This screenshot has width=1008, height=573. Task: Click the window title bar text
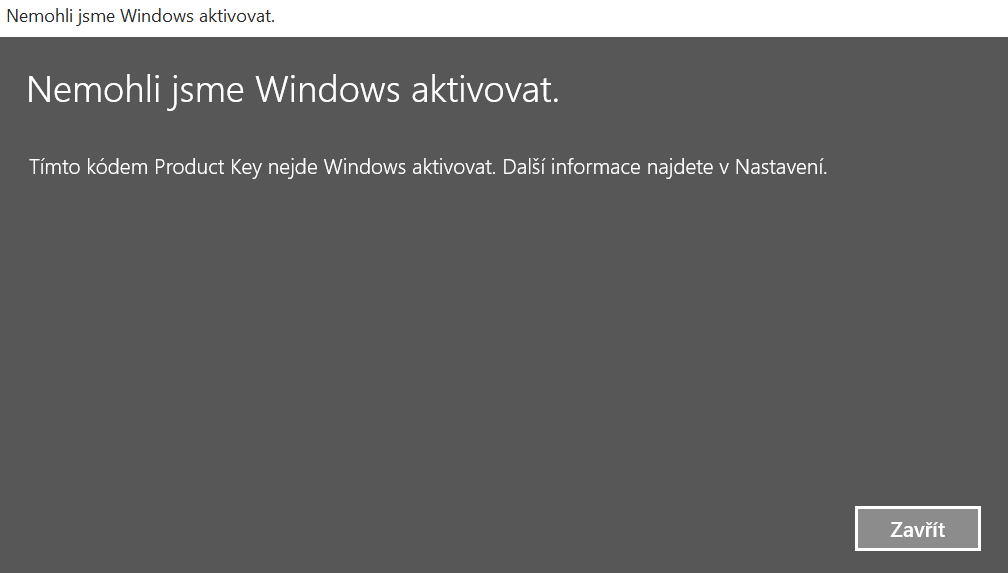click(x=140, y=17)
